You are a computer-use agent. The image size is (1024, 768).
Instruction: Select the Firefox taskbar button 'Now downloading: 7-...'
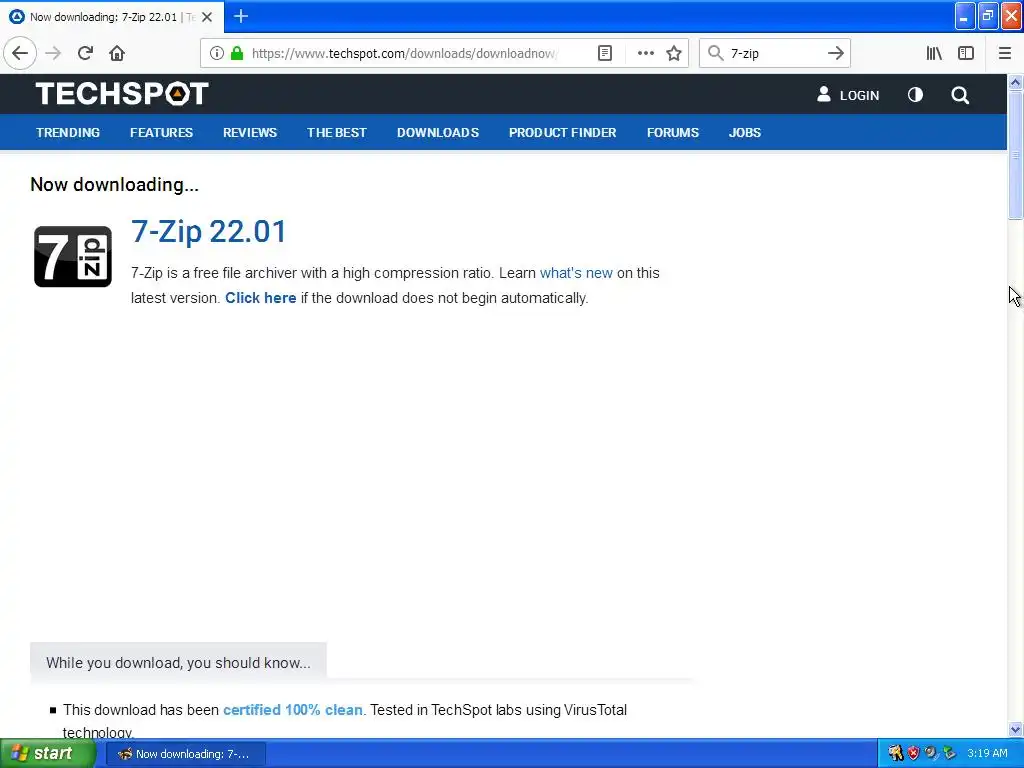pyautogui.click(x=185, y=754)
